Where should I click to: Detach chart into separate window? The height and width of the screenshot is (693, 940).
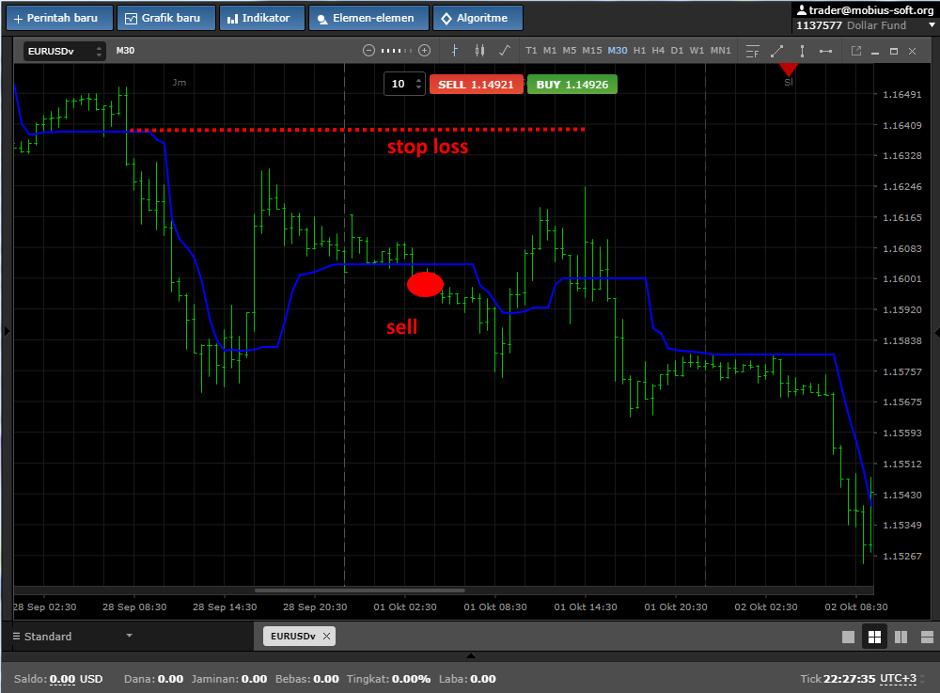(856, 52)
